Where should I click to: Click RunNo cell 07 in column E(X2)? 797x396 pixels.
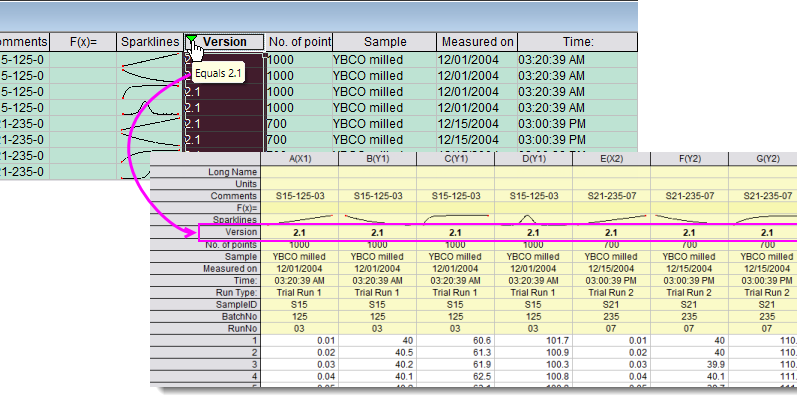pyautogui.click(x=611, y=329)
